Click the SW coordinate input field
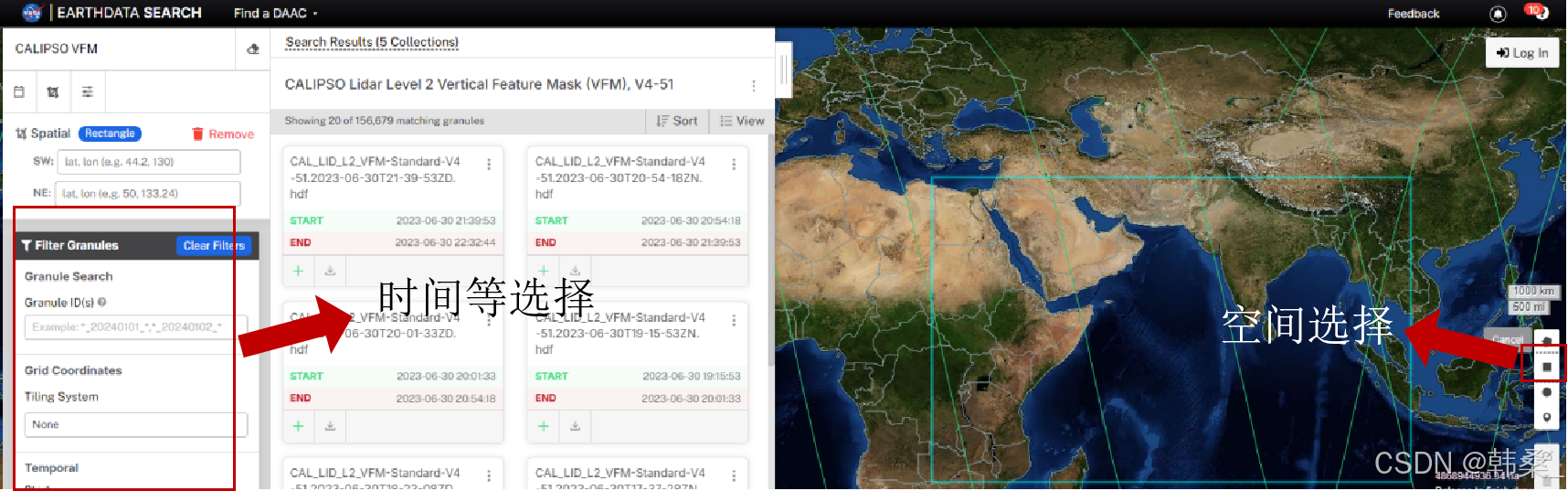The height and width of the screenshot is (491, 1568). click(150, 162)
